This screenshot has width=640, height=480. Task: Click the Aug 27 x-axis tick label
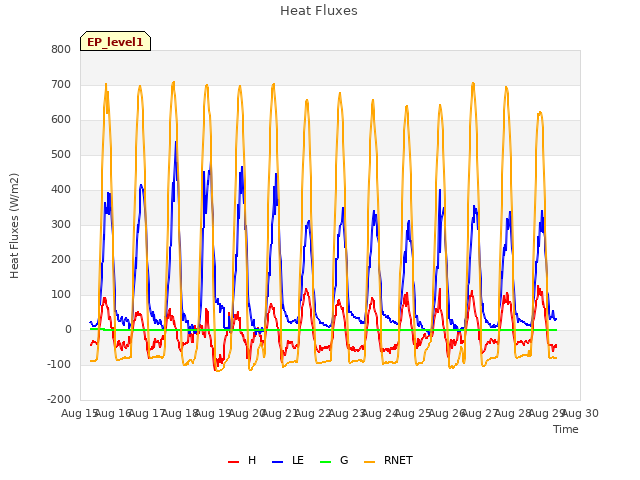(x=480, y=413)
